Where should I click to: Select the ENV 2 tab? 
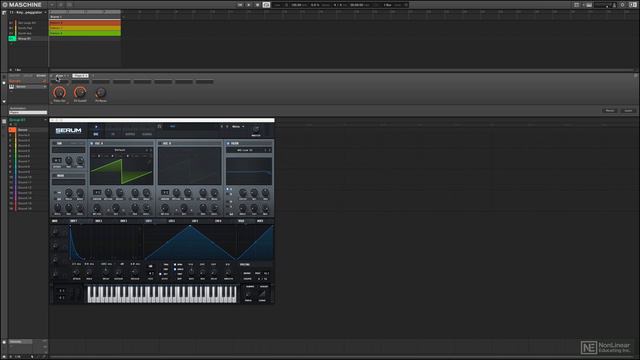coord(99,221)
